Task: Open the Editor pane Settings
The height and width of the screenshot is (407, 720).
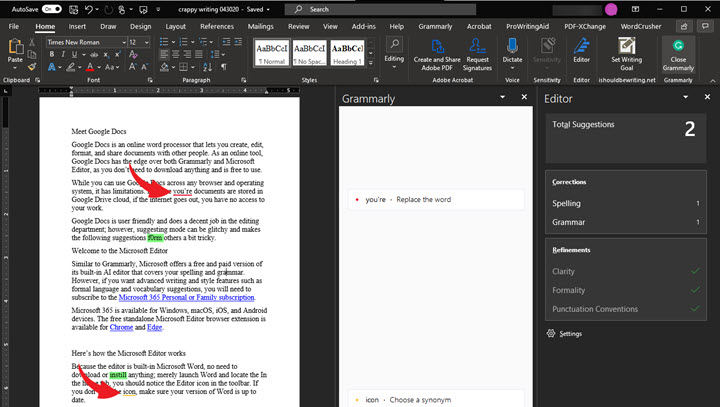Action: (x=564, y=334)
